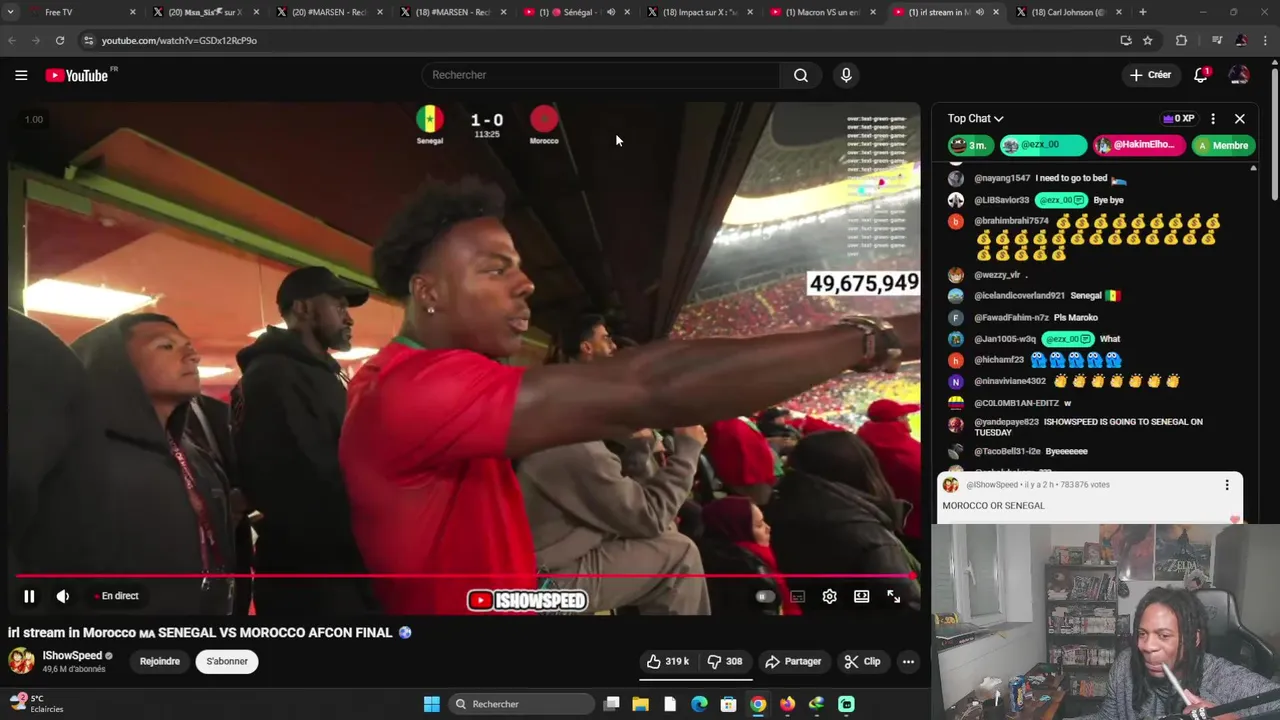Open the notifications bell
The image size is (1280, 720).
pyautogui.click(x=1201, y=75)
